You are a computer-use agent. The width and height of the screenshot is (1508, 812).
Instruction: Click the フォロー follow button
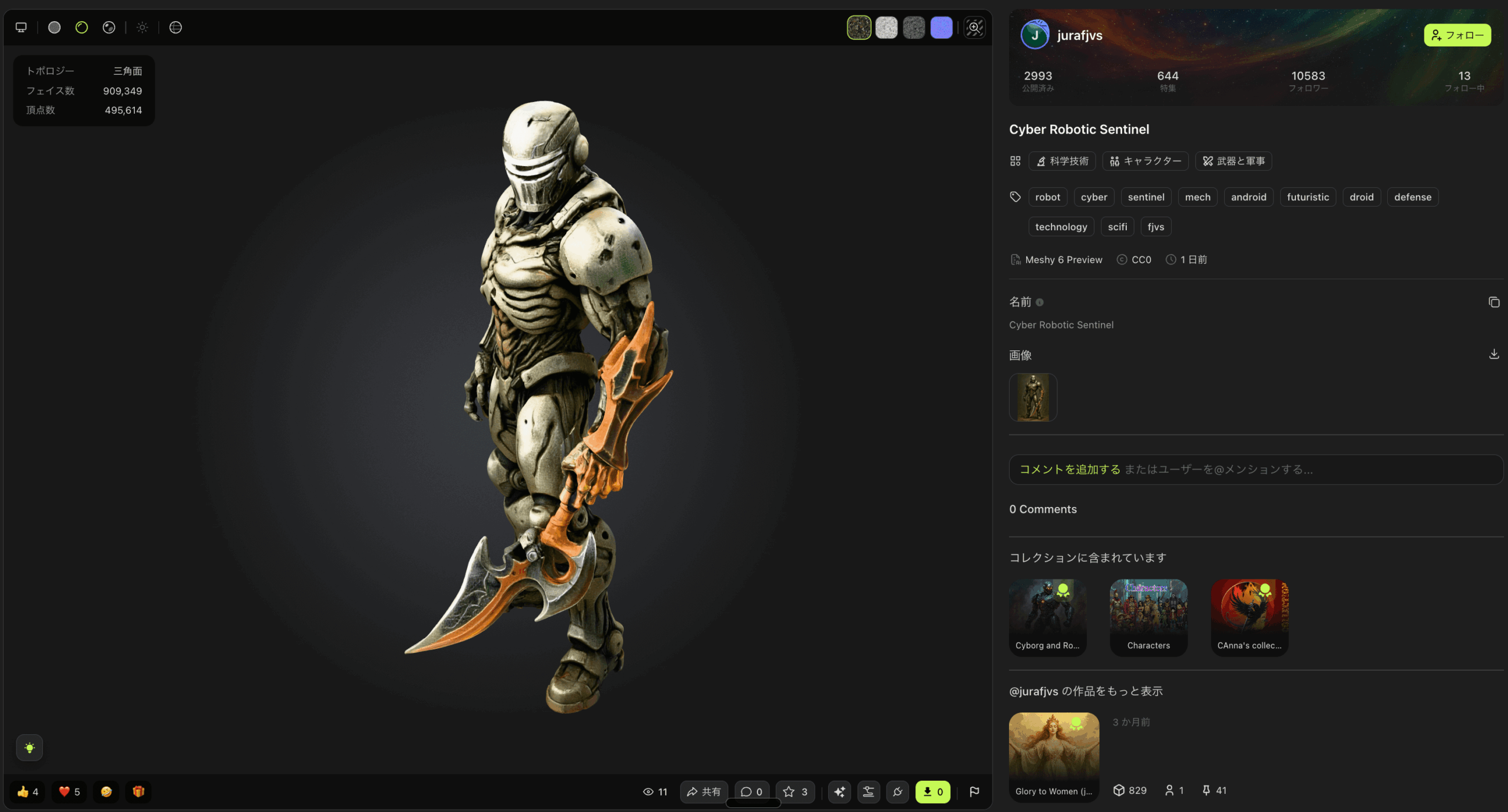(x=1457, y=35)
